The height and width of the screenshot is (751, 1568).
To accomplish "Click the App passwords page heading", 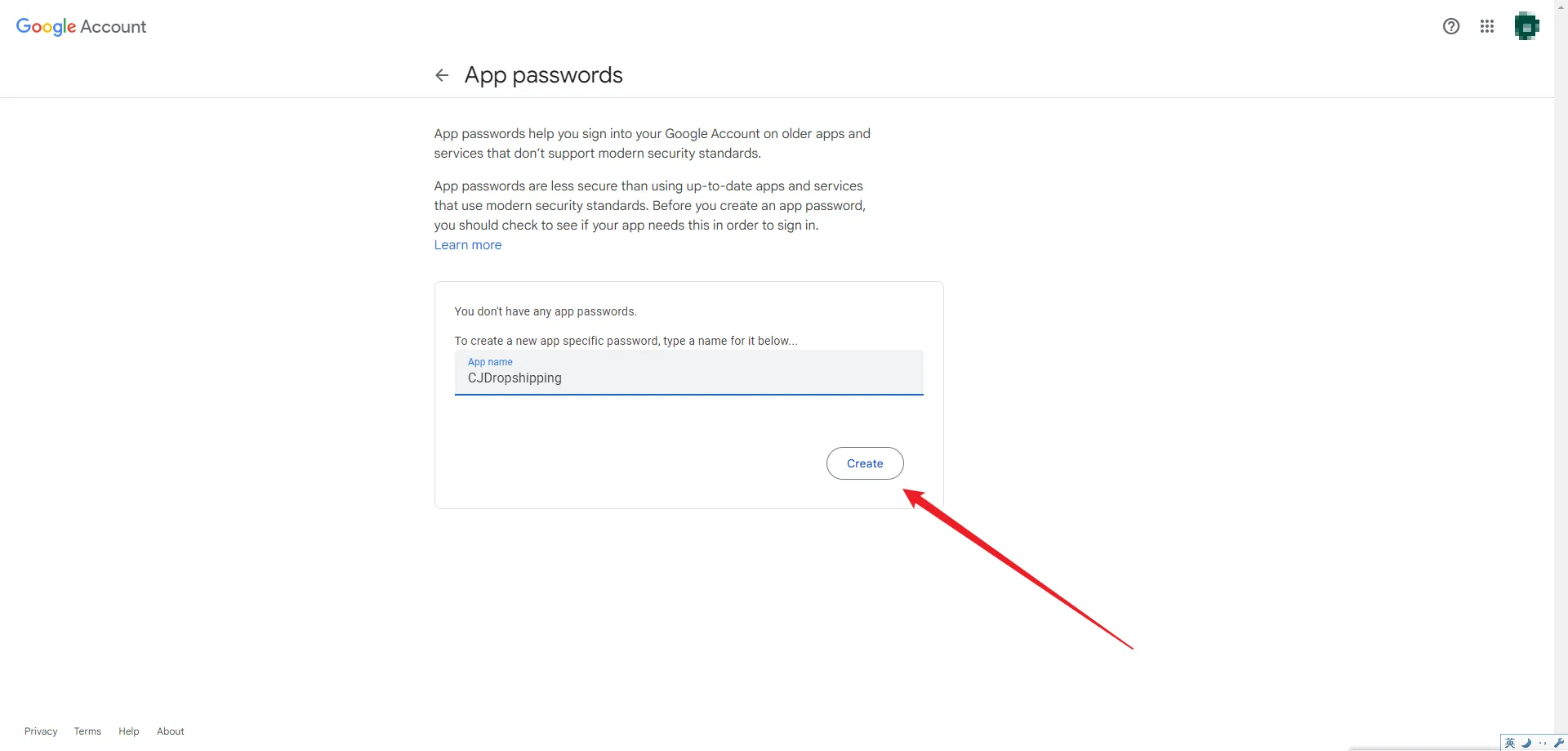I will click(x=543, y=75).
